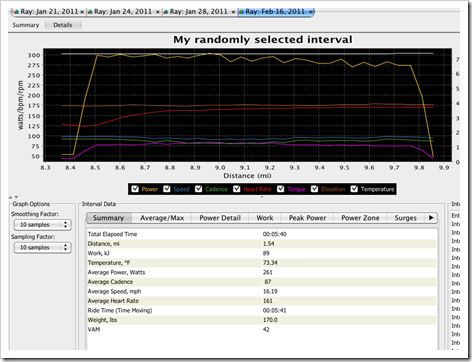This screenshot has height=362, width=472.
Task: Toggle the Cadence series checkbox
Action: [199, 189]
